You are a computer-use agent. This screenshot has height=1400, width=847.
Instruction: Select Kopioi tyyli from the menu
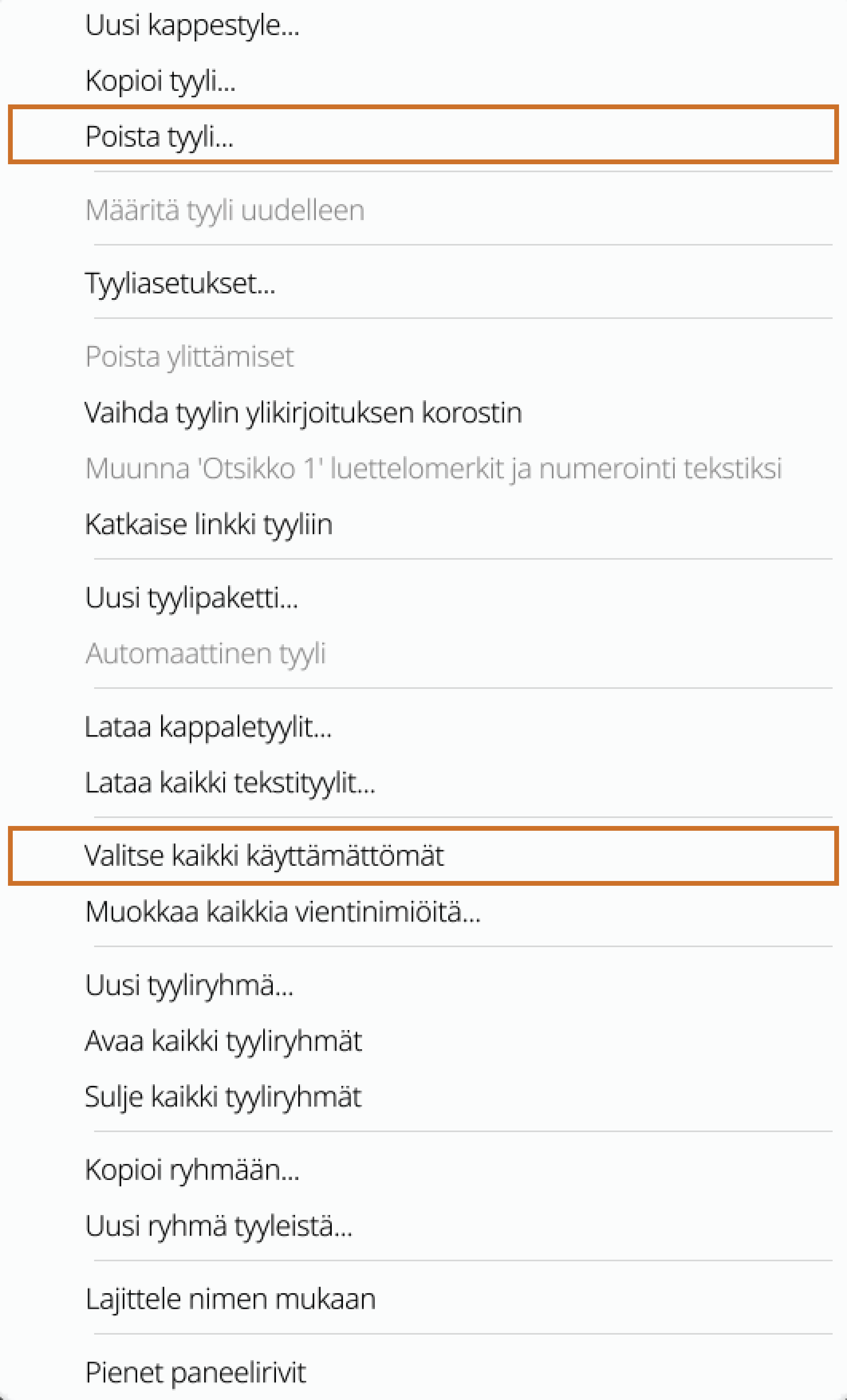(x=161, y=81)
